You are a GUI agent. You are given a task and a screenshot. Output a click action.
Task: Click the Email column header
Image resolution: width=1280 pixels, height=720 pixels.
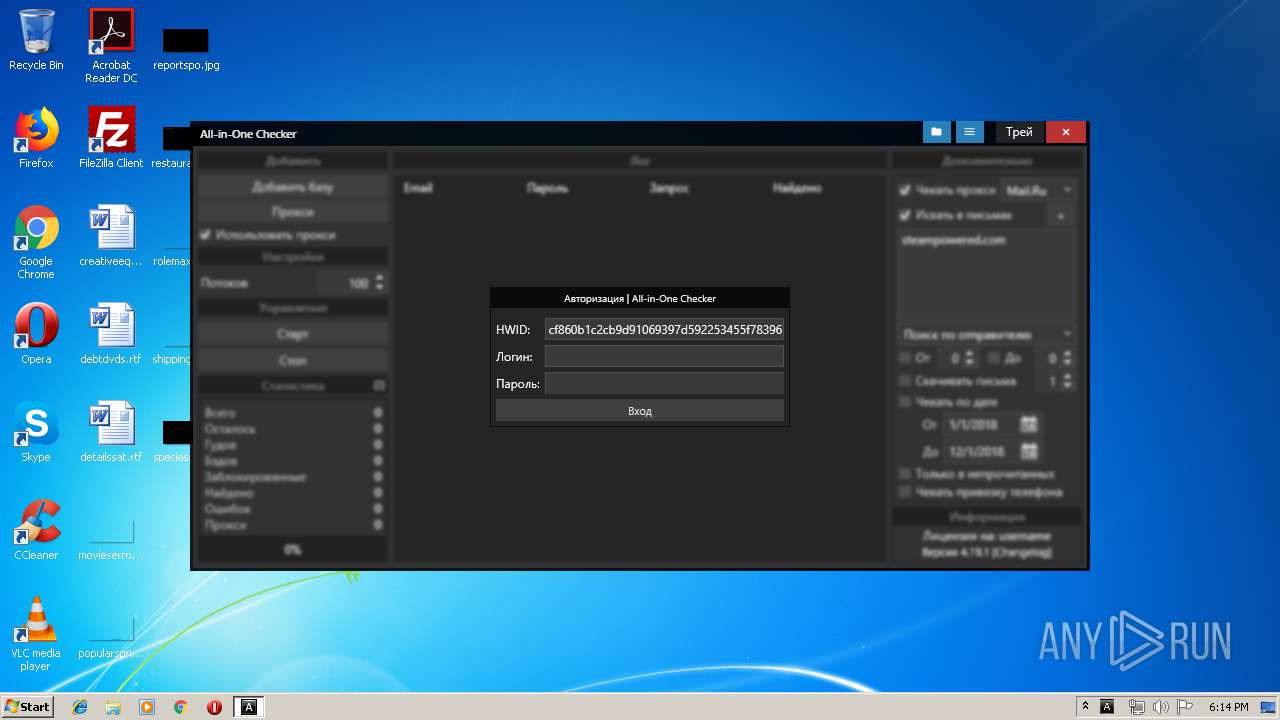pyautogui.click(x=418, y=188)
